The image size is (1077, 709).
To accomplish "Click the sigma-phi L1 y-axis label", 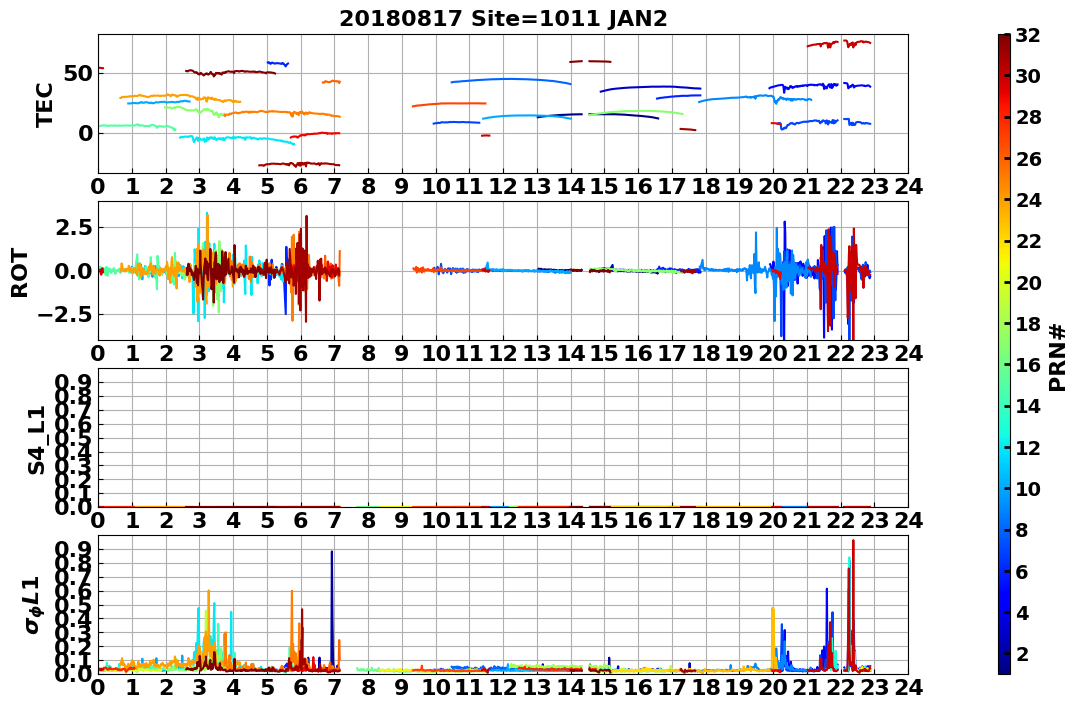I will [x=32, y=605].
